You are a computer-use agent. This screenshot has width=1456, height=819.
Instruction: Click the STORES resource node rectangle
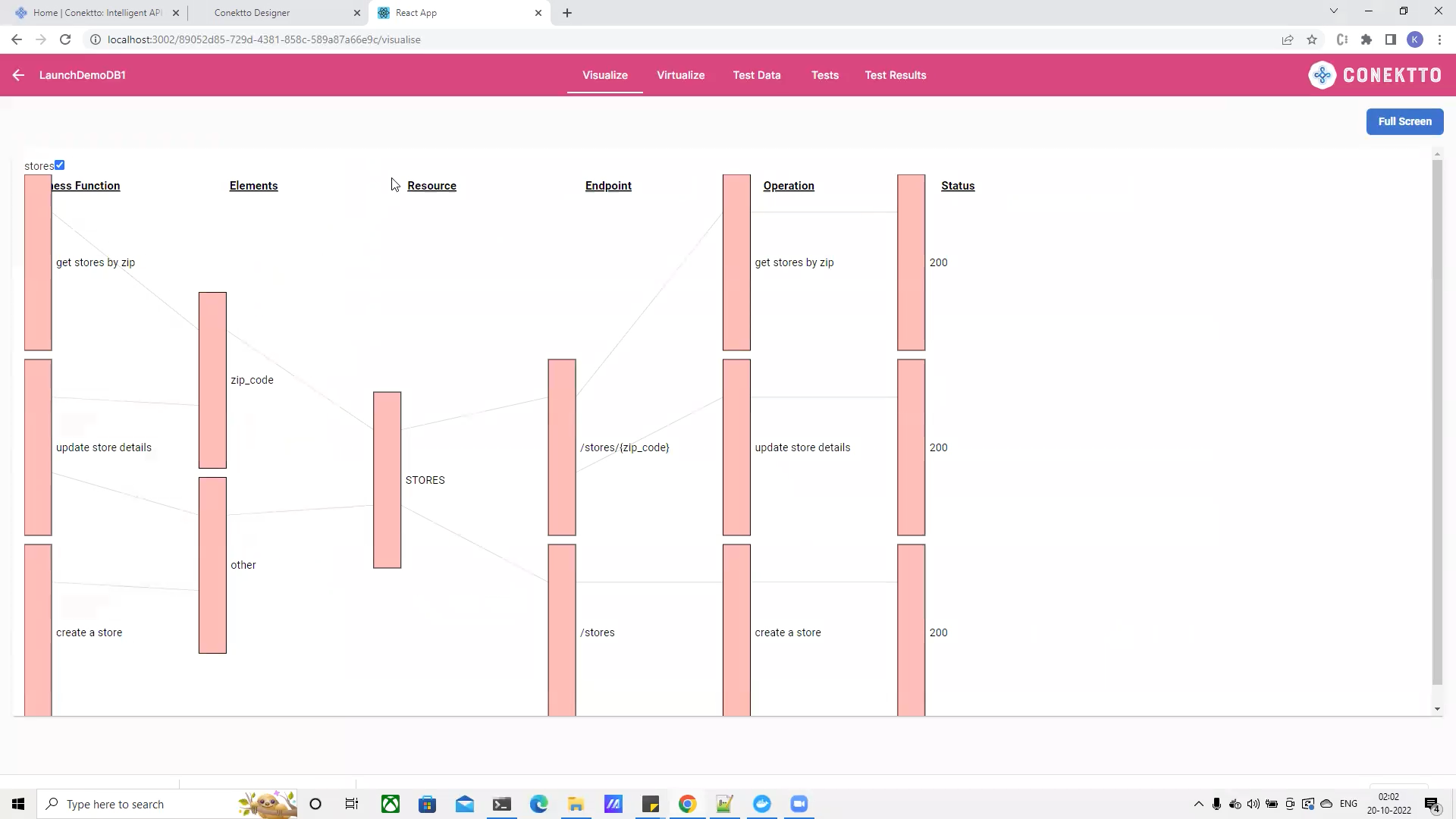coord(387,480)
